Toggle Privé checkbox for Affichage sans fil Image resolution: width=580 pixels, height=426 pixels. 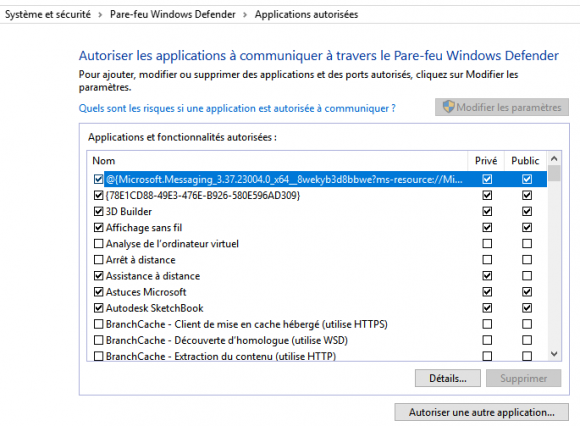click(x=487, y=227)
